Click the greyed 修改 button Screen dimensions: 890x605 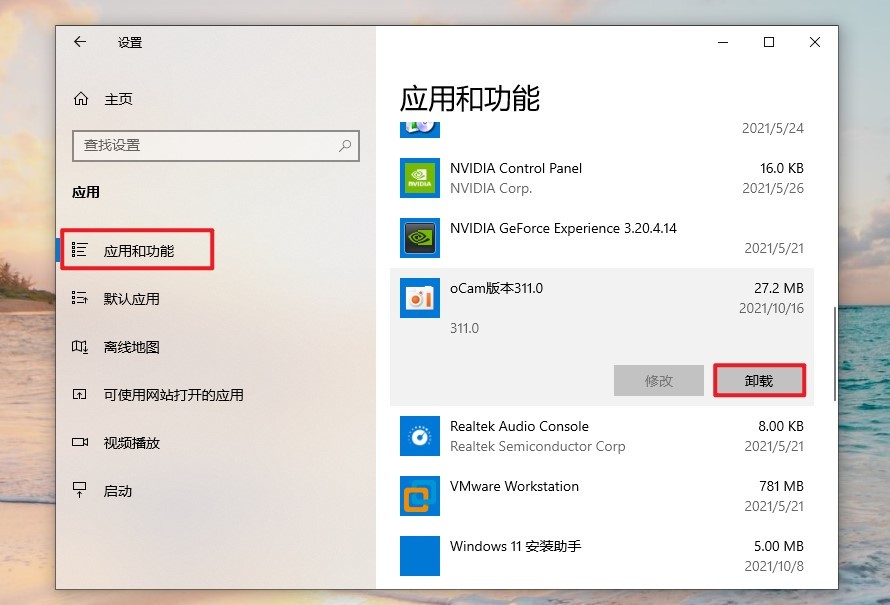658,380
